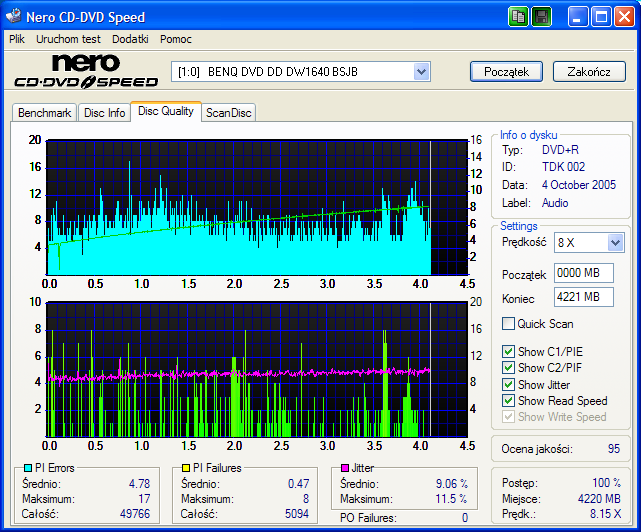Click the cyan PI Errors legend swatch
This screenshot has height=532, width=641.
pos(28,468)
